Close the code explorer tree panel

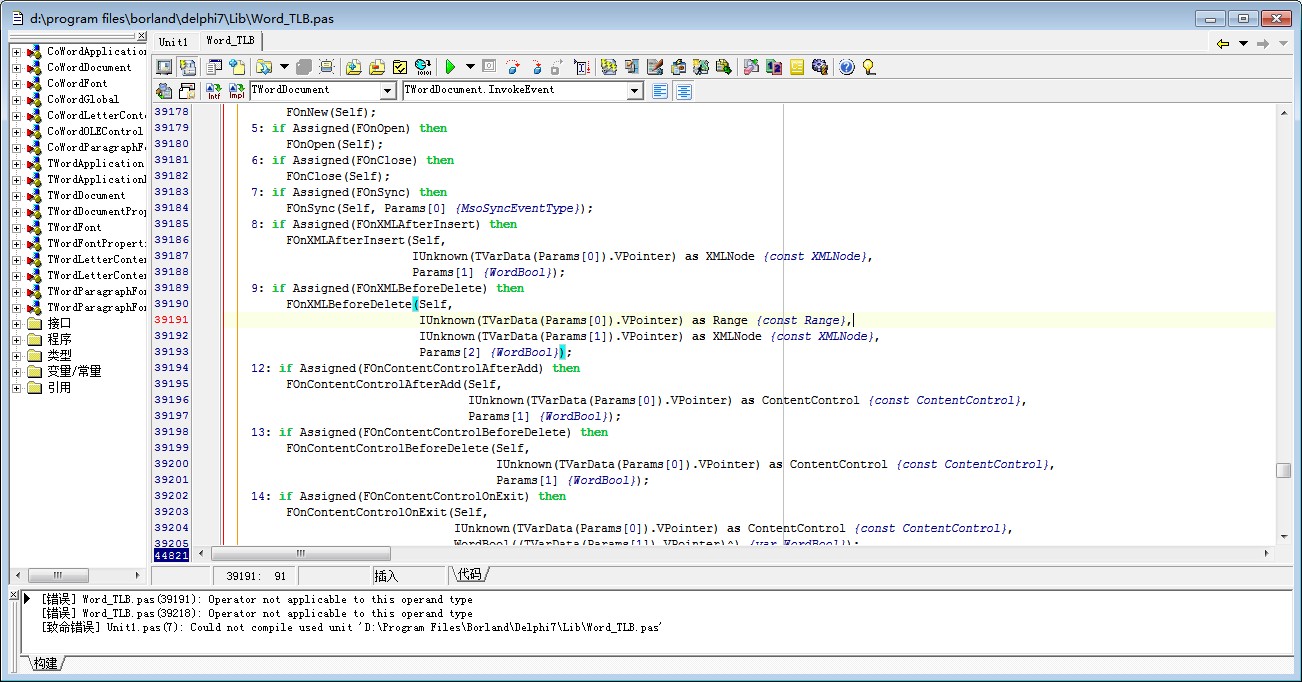pyautogui.click(x=142, y=37)
